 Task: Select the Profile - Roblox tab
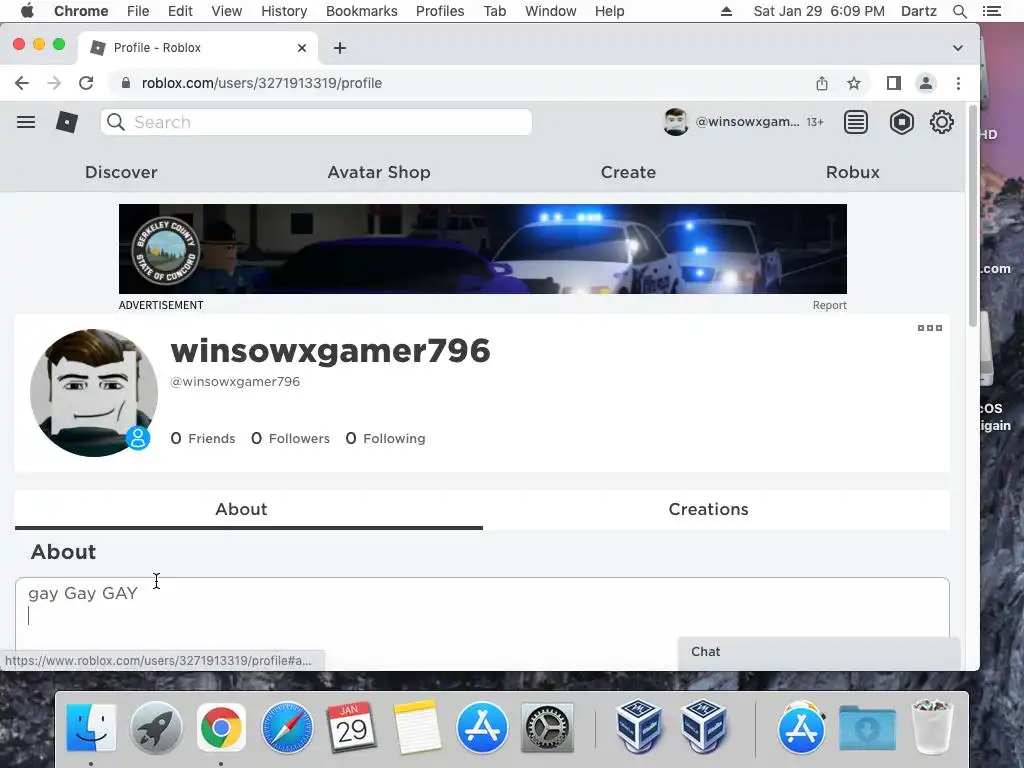click(199, 48)
